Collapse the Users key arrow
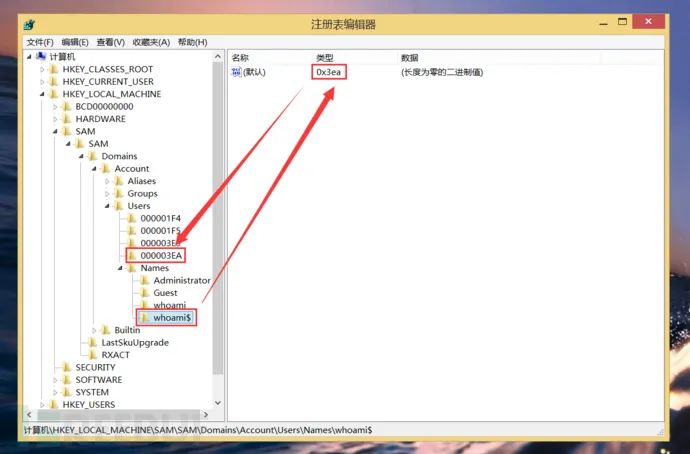690x454 pixels. pyautogui.click(x=107, y=206)
